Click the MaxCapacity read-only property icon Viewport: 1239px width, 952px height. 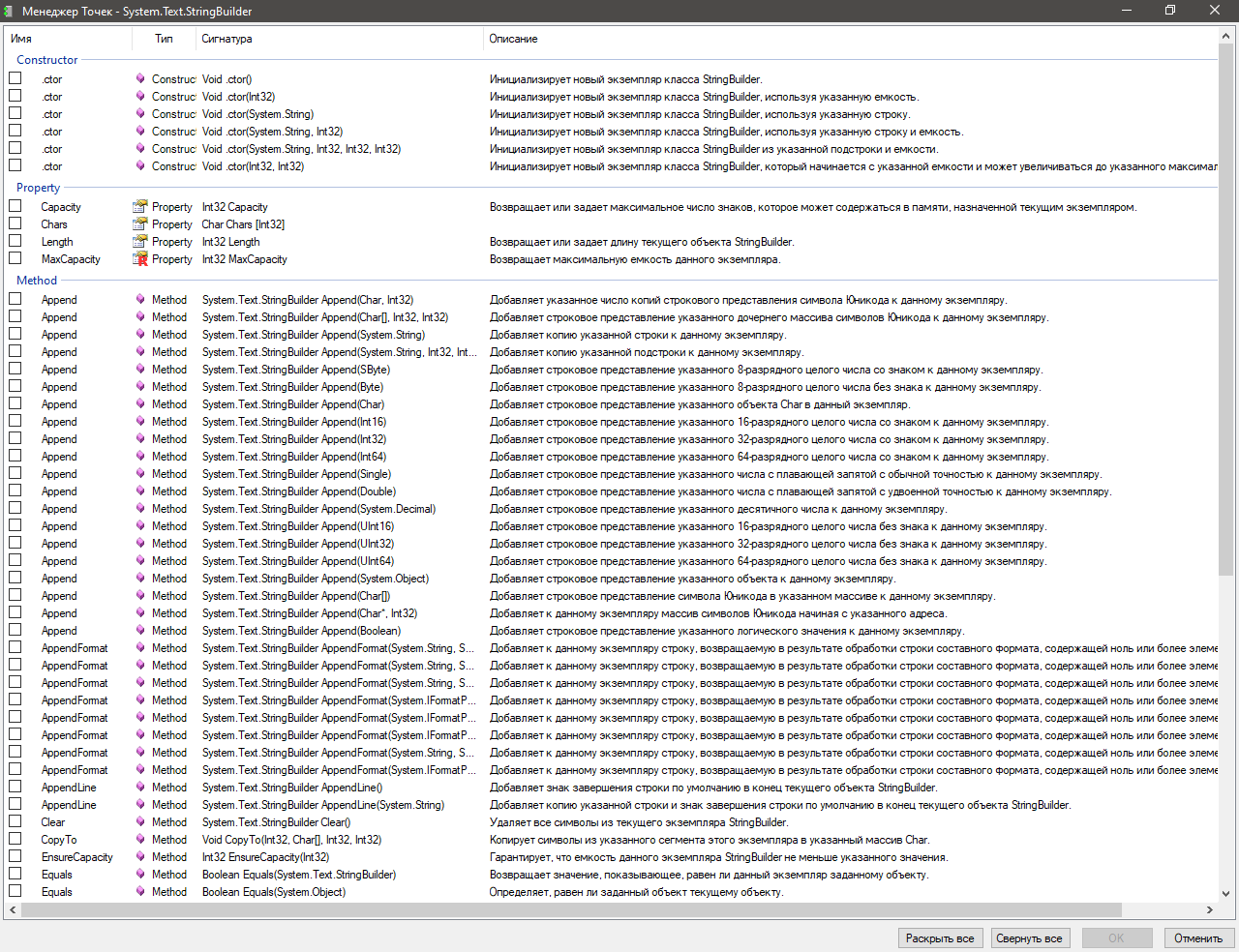coord(140,259)
